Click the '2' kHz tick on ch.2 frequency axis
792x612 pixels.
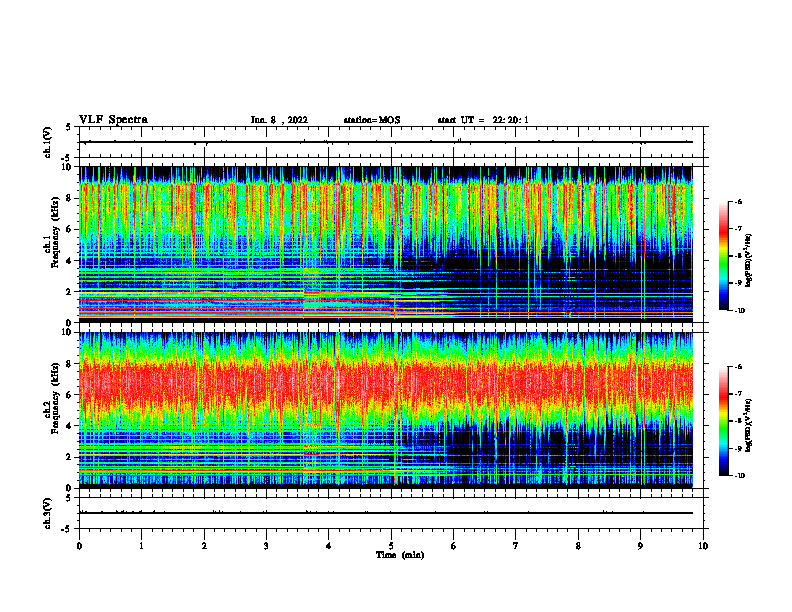69,457
